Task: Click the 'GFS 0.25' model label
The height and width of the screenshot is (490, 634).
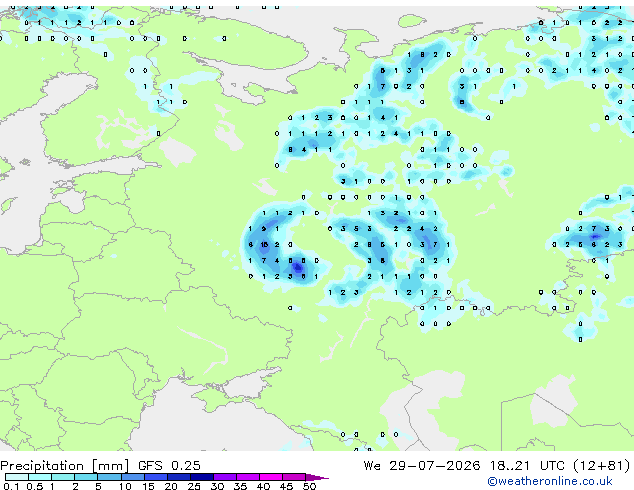Action: click(169, 466)
